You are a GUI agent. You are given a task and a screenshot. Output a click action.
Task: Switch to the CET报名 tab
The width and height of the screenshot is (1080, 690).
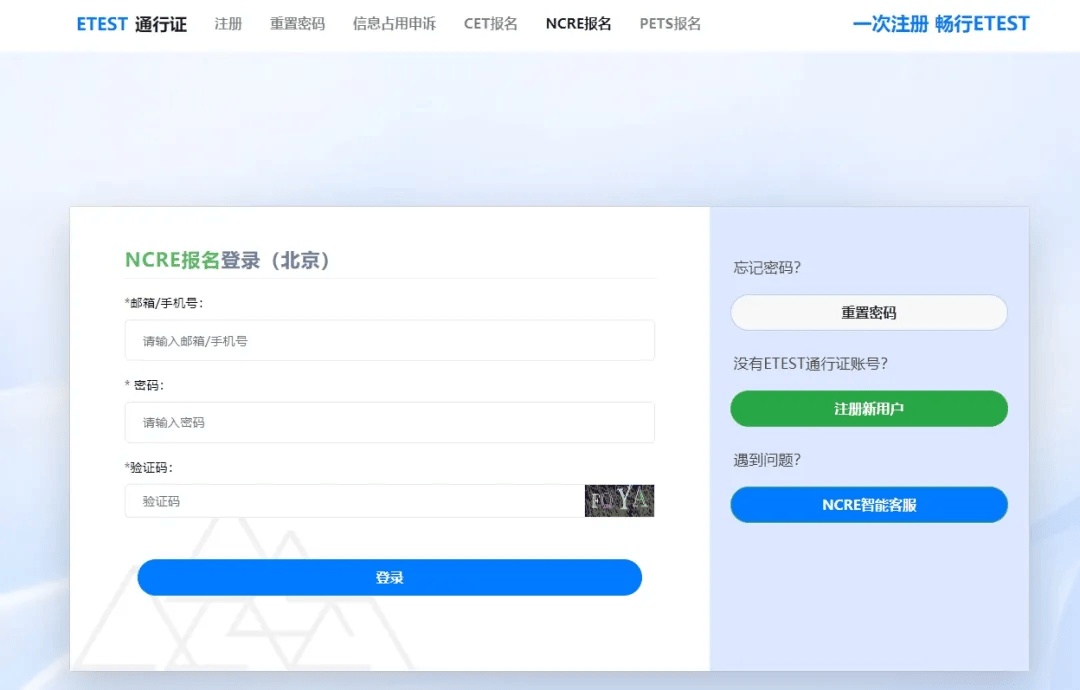pyautogui.click(x=490, y=24)
